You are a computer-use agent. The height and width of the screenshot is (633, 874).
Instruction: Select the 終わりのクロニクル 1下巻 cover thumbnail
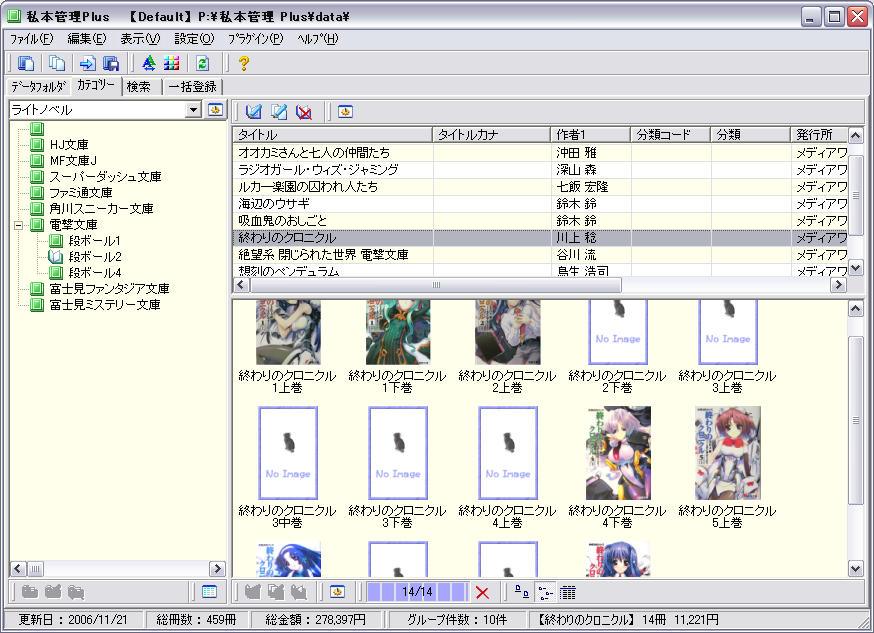click(x=397, y=332)
